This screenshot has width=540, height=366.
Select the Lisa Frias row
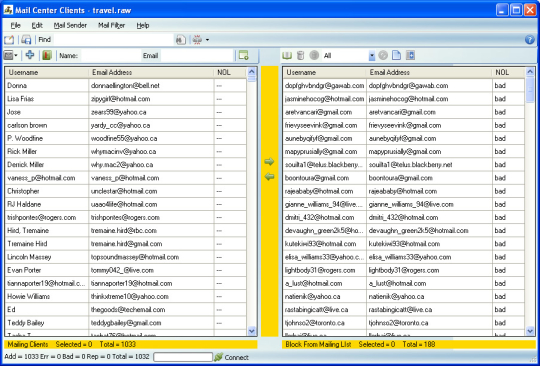pyautogui.click(x=126, y=99)
